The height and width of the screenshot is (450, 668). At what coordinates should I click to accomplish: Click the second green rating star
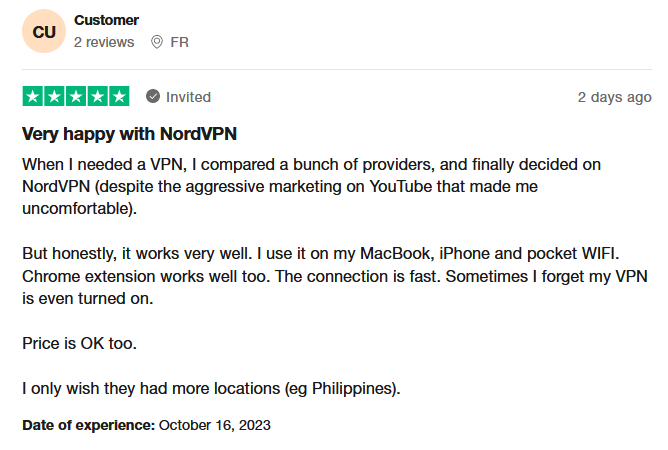coord(55,96)
